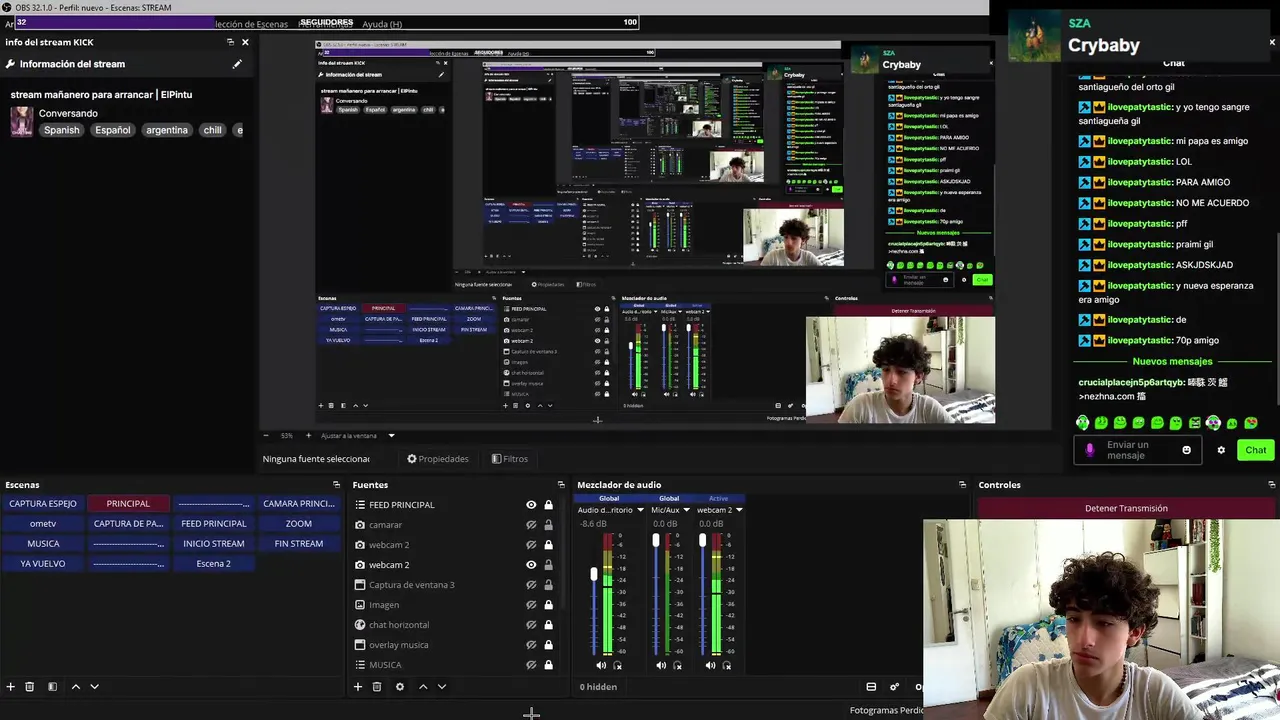Remove selected source with trash icon

[x=377, y=687]
